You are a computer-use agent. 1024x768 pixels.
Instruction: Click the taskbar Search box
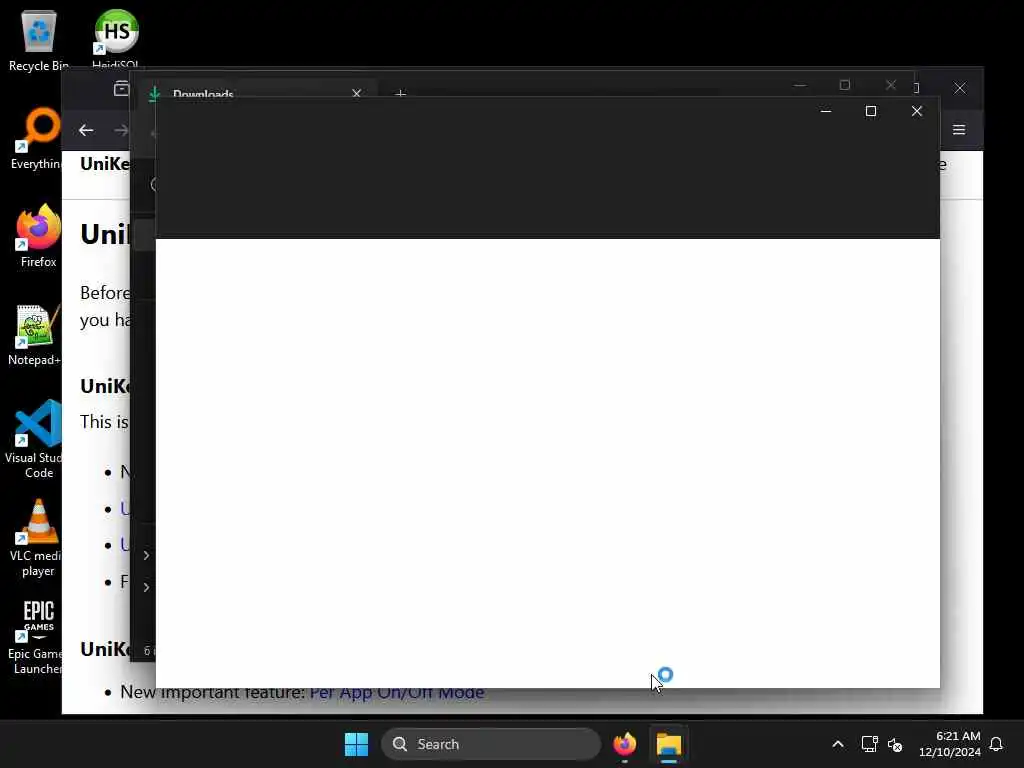[x=490, y=744]
